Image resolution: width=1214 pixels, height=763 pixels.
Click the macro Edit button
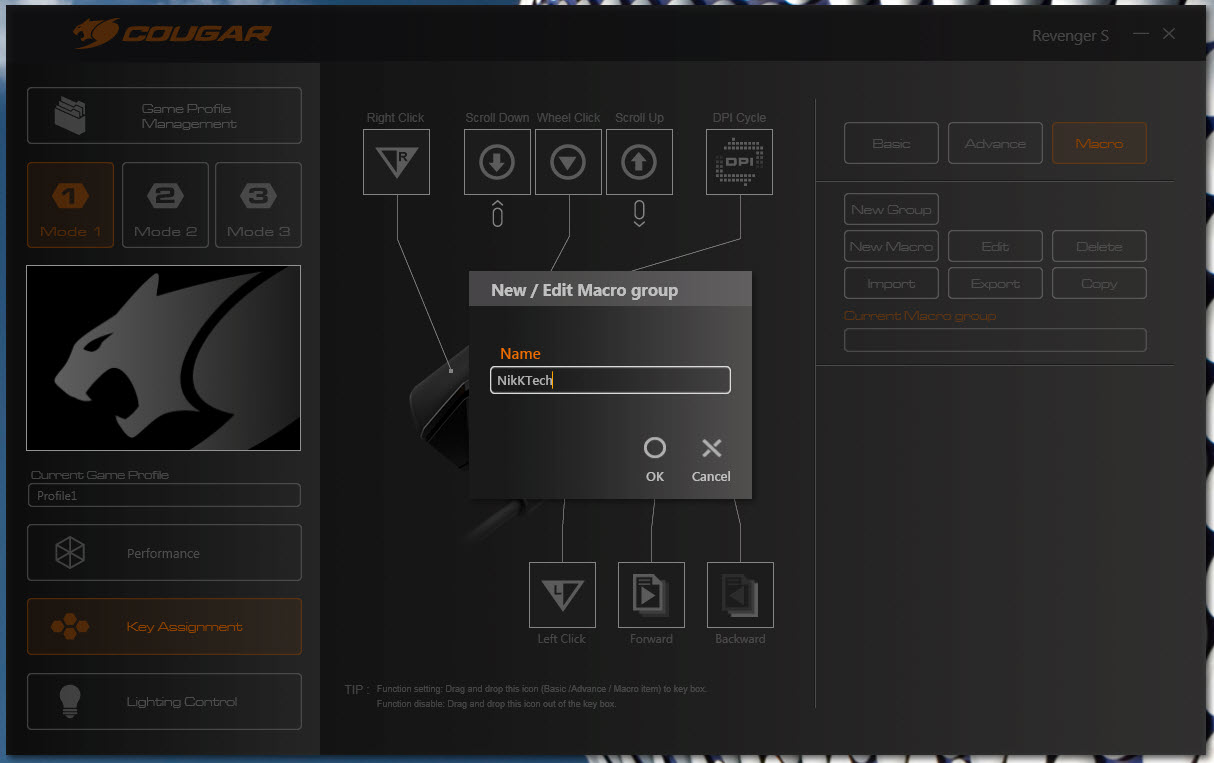pyautogui.click(x=995, y=246)
